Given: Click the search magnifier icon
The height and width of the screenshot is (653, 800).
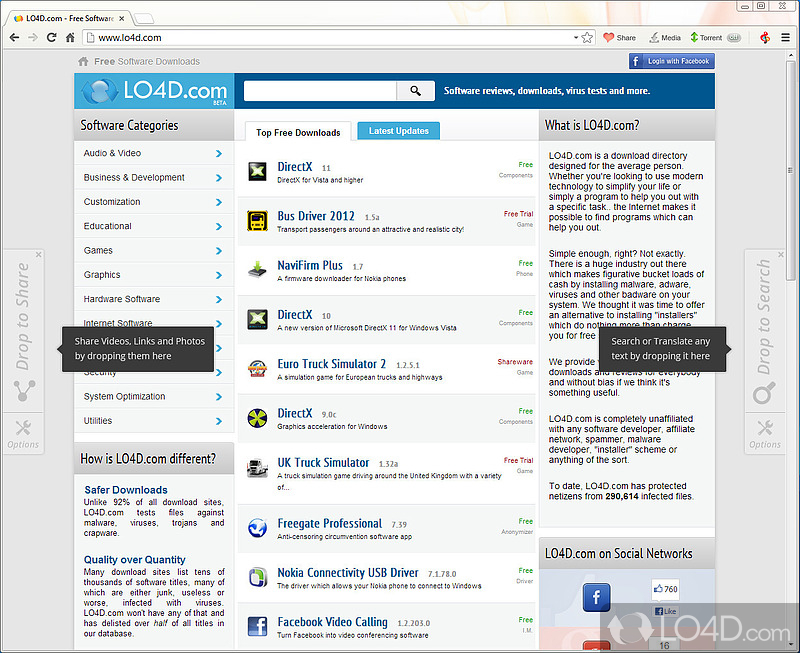Looking at the screenshot, I should coord(416,90).
